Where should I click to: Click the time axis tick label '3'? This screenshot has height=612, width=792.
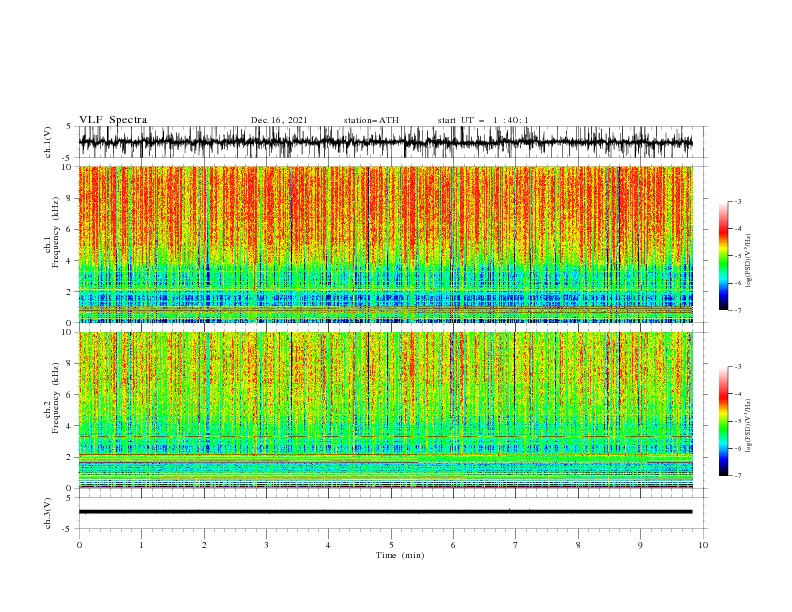pyautogui.click(x=266, y=545)
